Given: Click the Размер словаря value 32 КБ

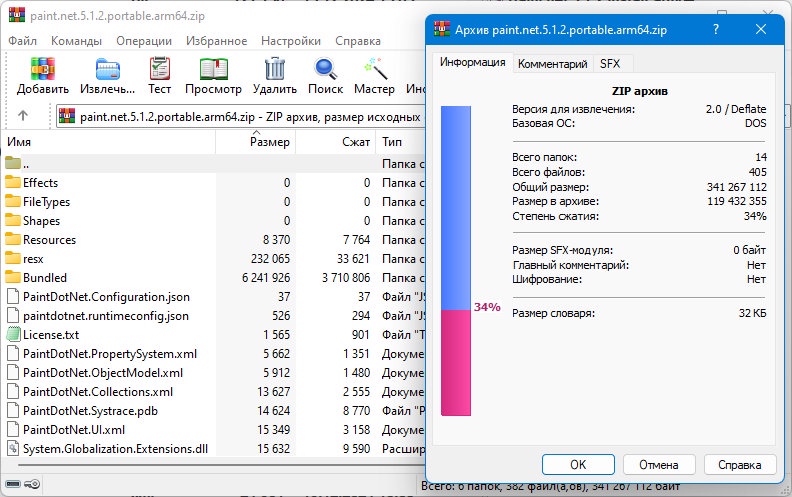Looking at the screenshot, I should (x=752, y=313).
